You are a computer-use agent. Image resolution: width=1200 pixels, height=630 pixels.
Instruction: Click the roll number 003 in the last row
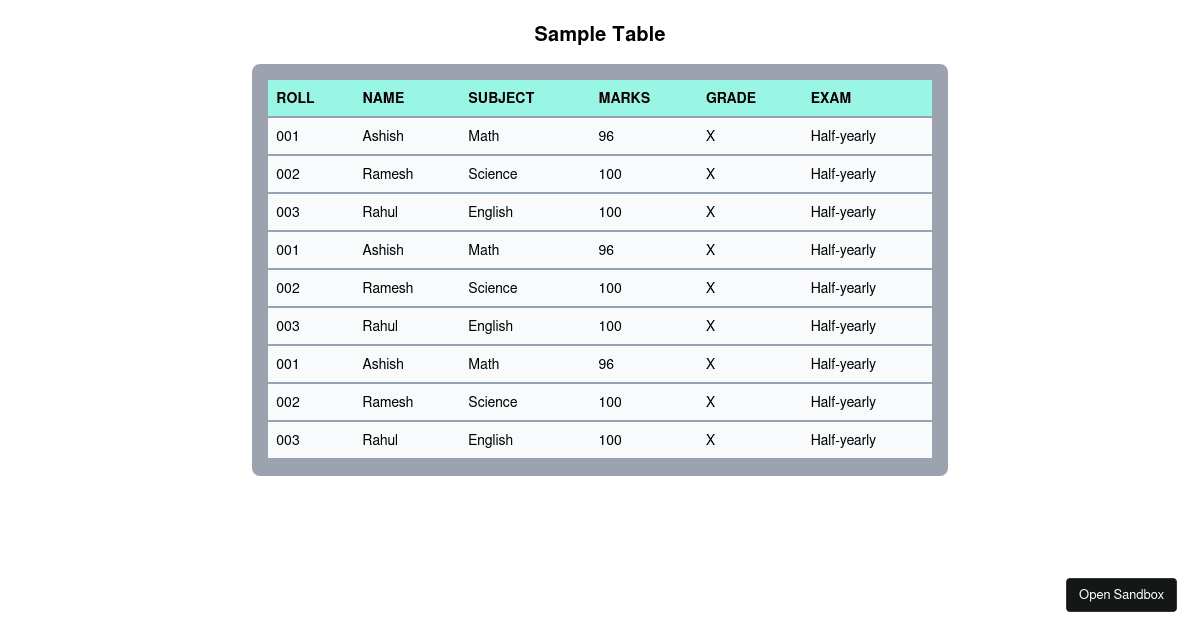coord(287,440)
